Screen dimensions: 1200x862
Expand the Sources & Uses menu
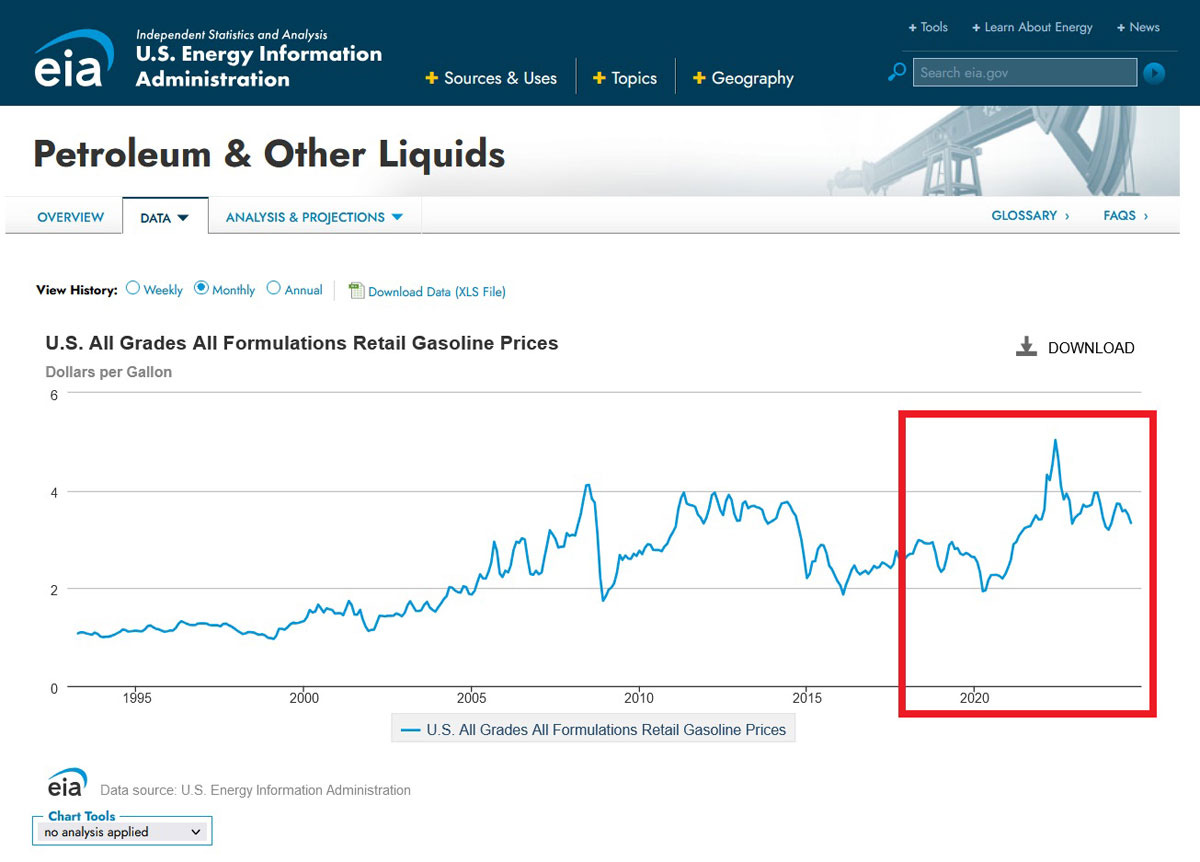[x=491, y=78]
